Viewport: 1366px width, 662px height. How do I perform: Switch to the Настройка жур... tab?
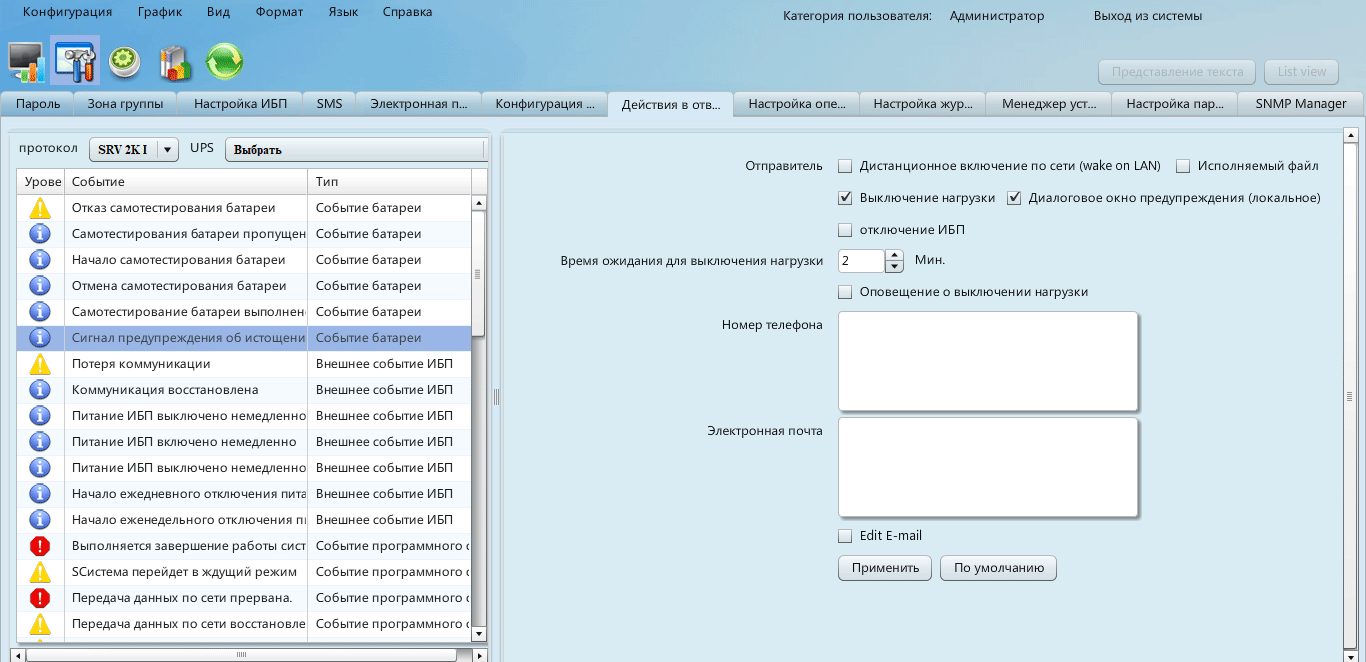(923, 104)
